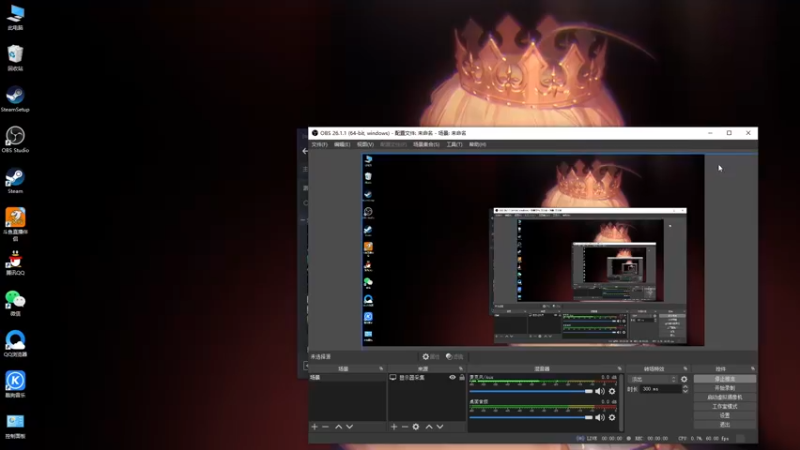Open the OBS Studio desktop shortcut
This screenshot has height=450, width=800.
click(x=15, y=139)
